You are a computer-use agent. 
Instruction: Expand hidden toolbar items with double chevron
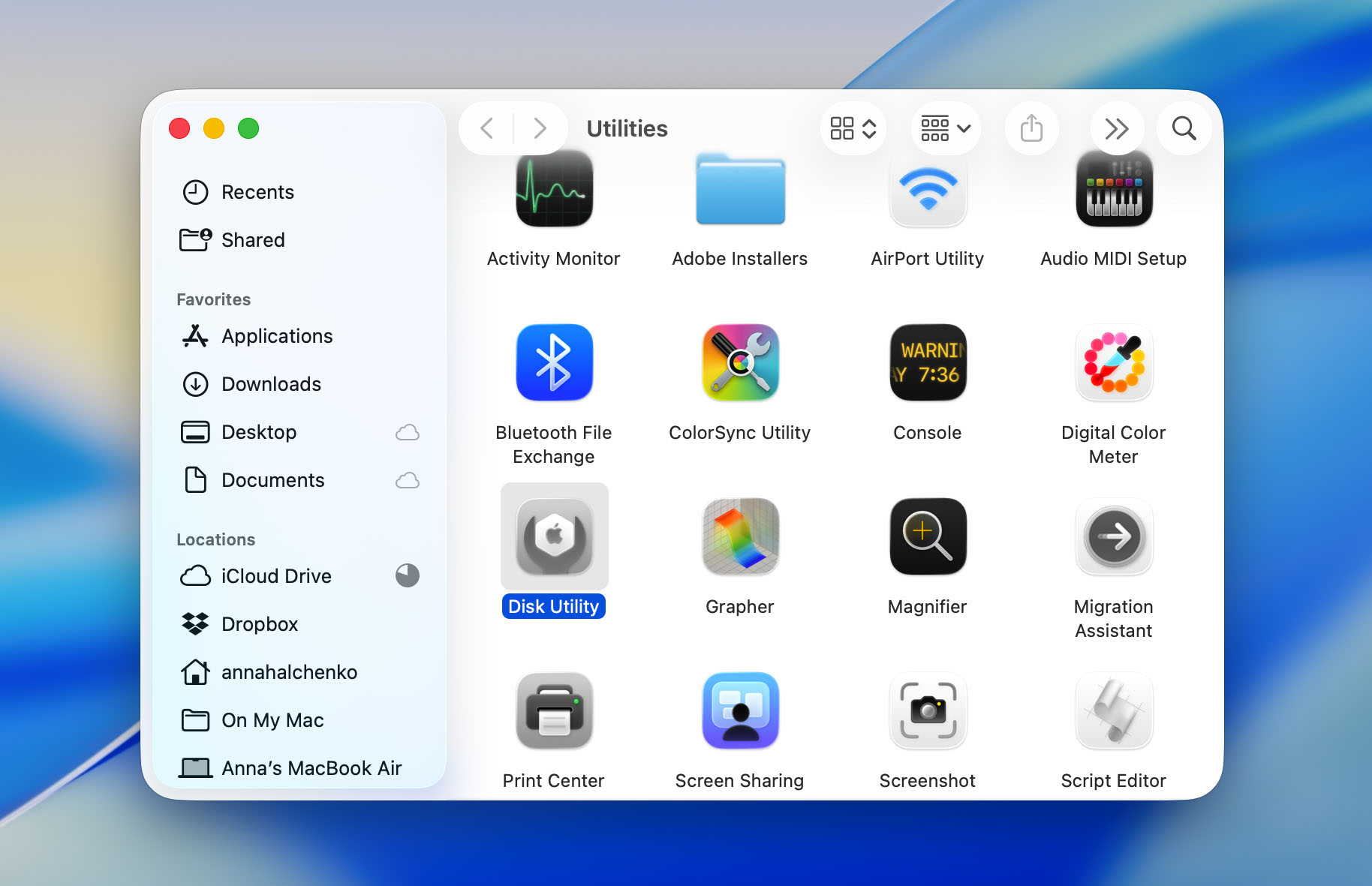click(x=1117, y=128)
